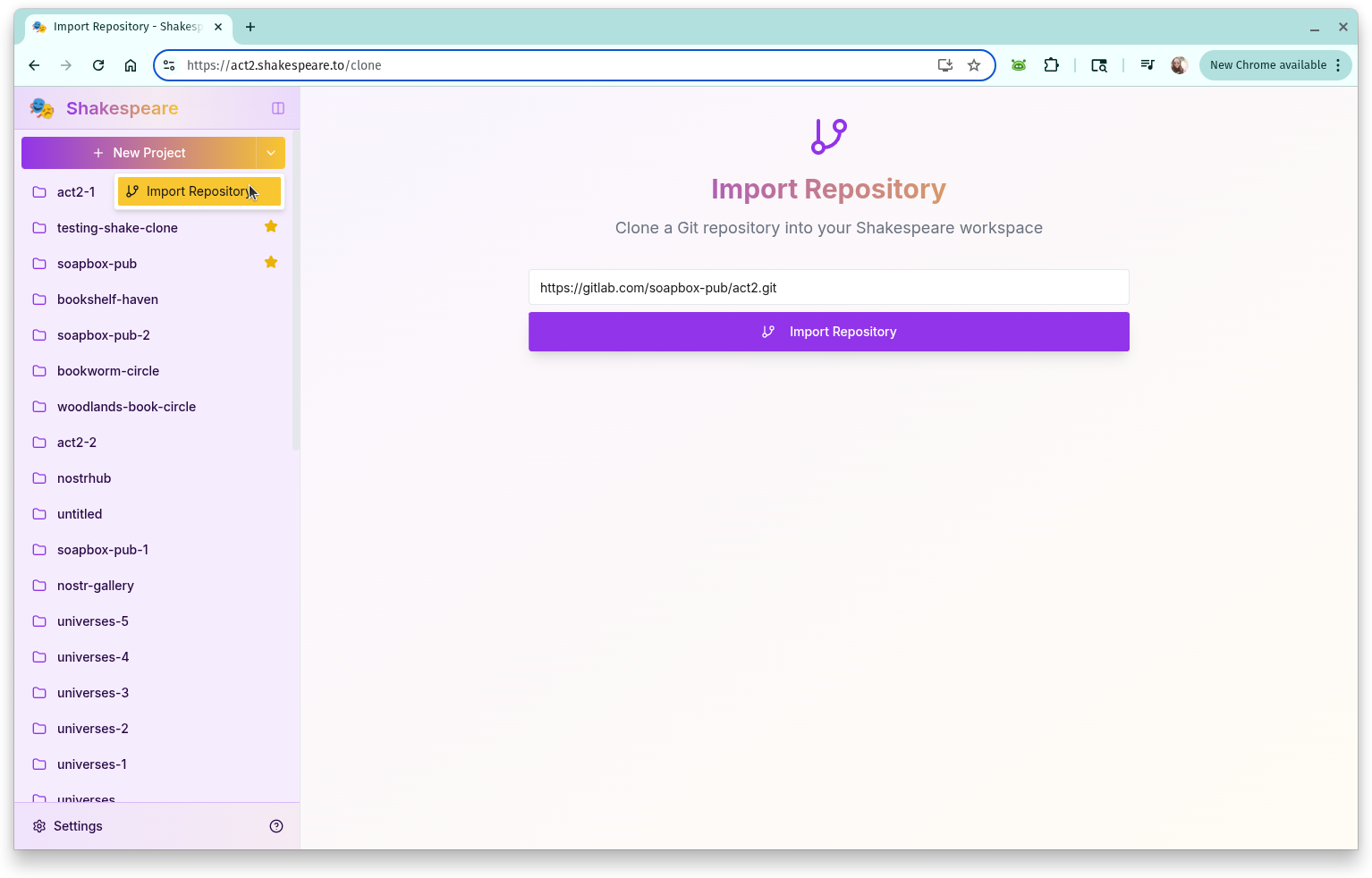Collapse the sidebar using the panel icon

coord(277,107)
